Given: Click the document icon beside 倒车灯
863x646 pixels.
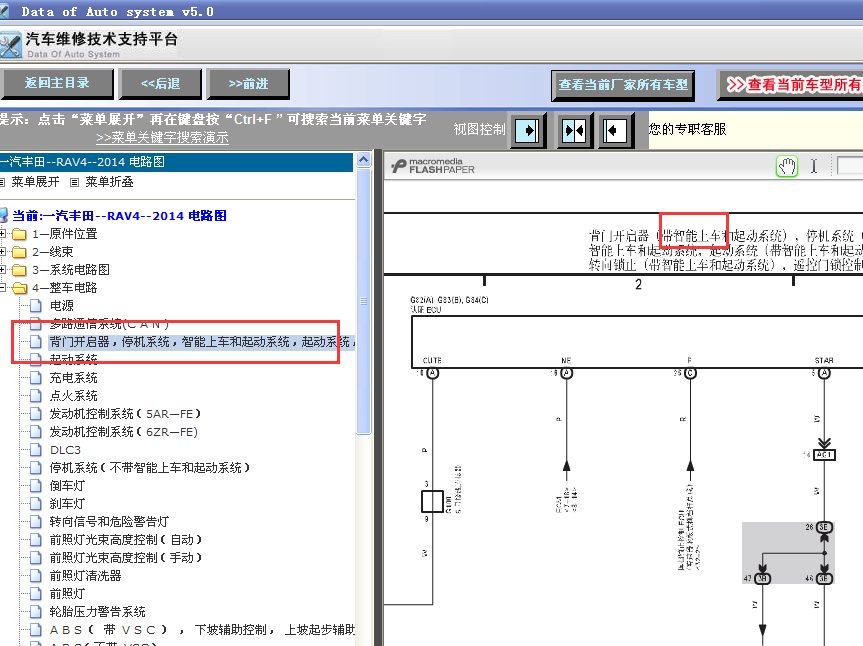Looking at the screenshot, I should [x=35, y=486].
